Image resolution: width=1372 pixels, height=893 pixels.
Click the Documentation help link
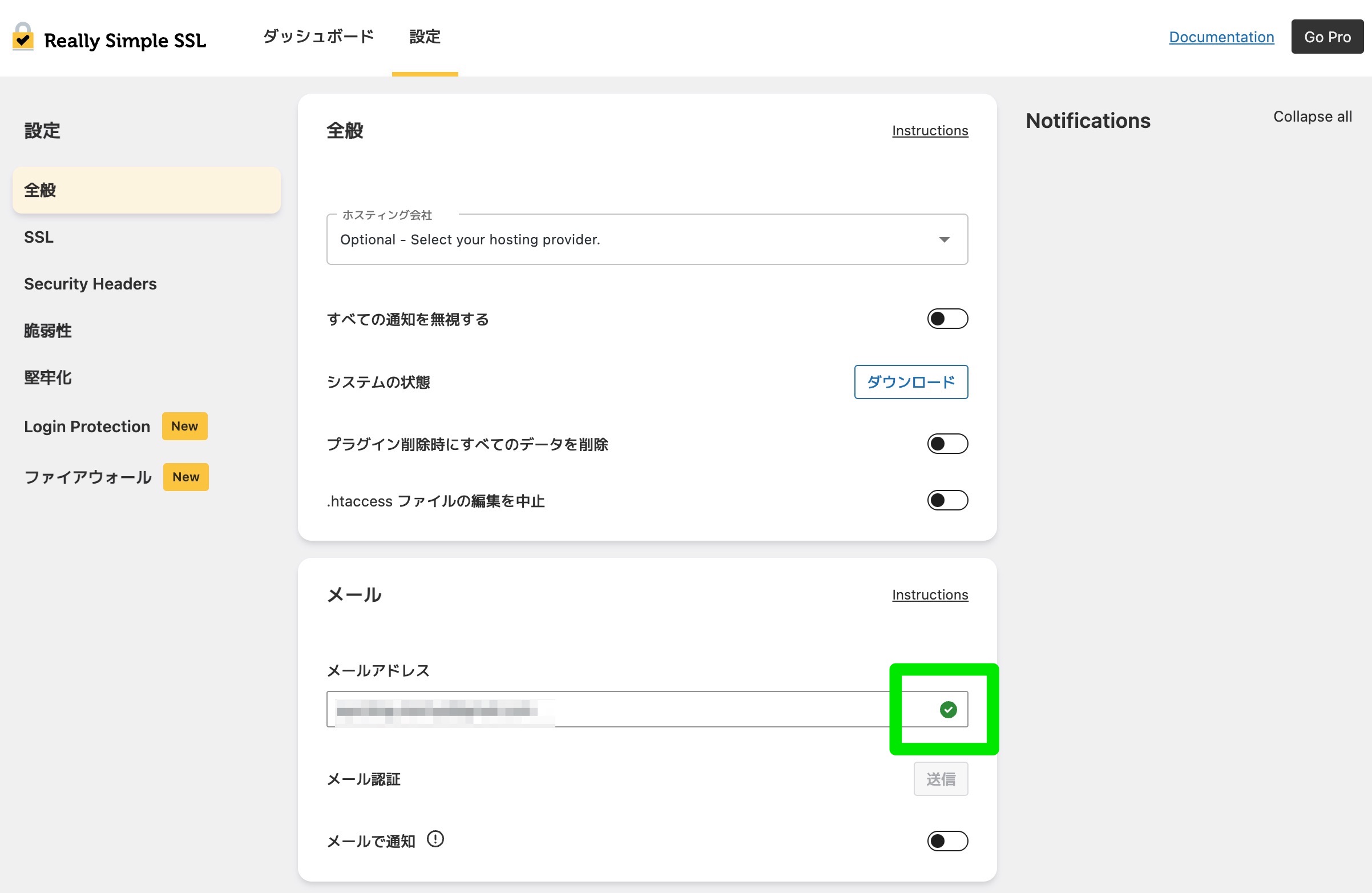(1222, 37)
